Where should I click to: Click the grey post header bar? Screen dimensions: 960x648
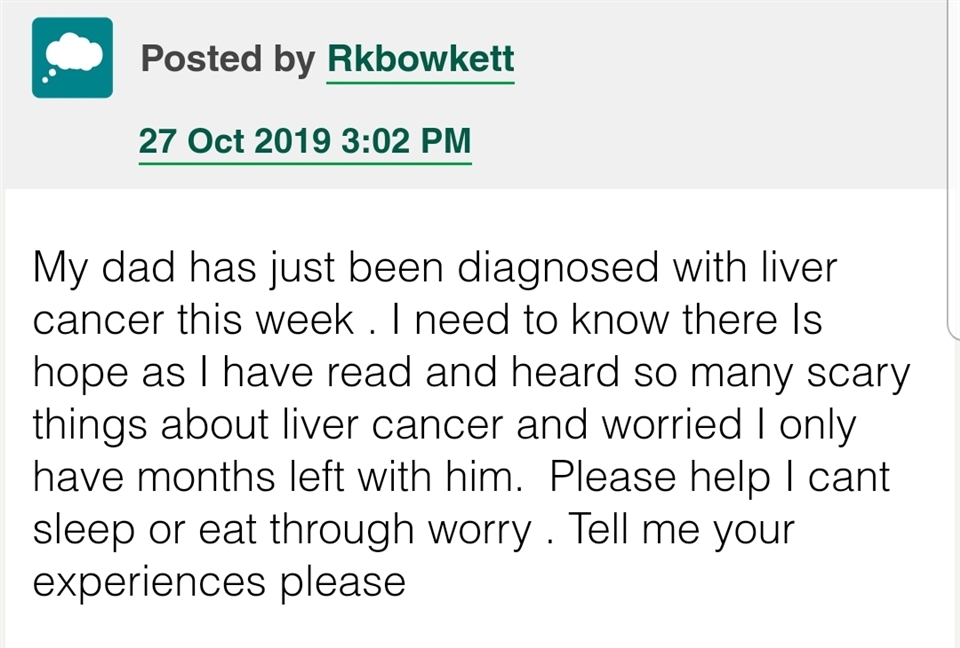(x=475, y=94)
